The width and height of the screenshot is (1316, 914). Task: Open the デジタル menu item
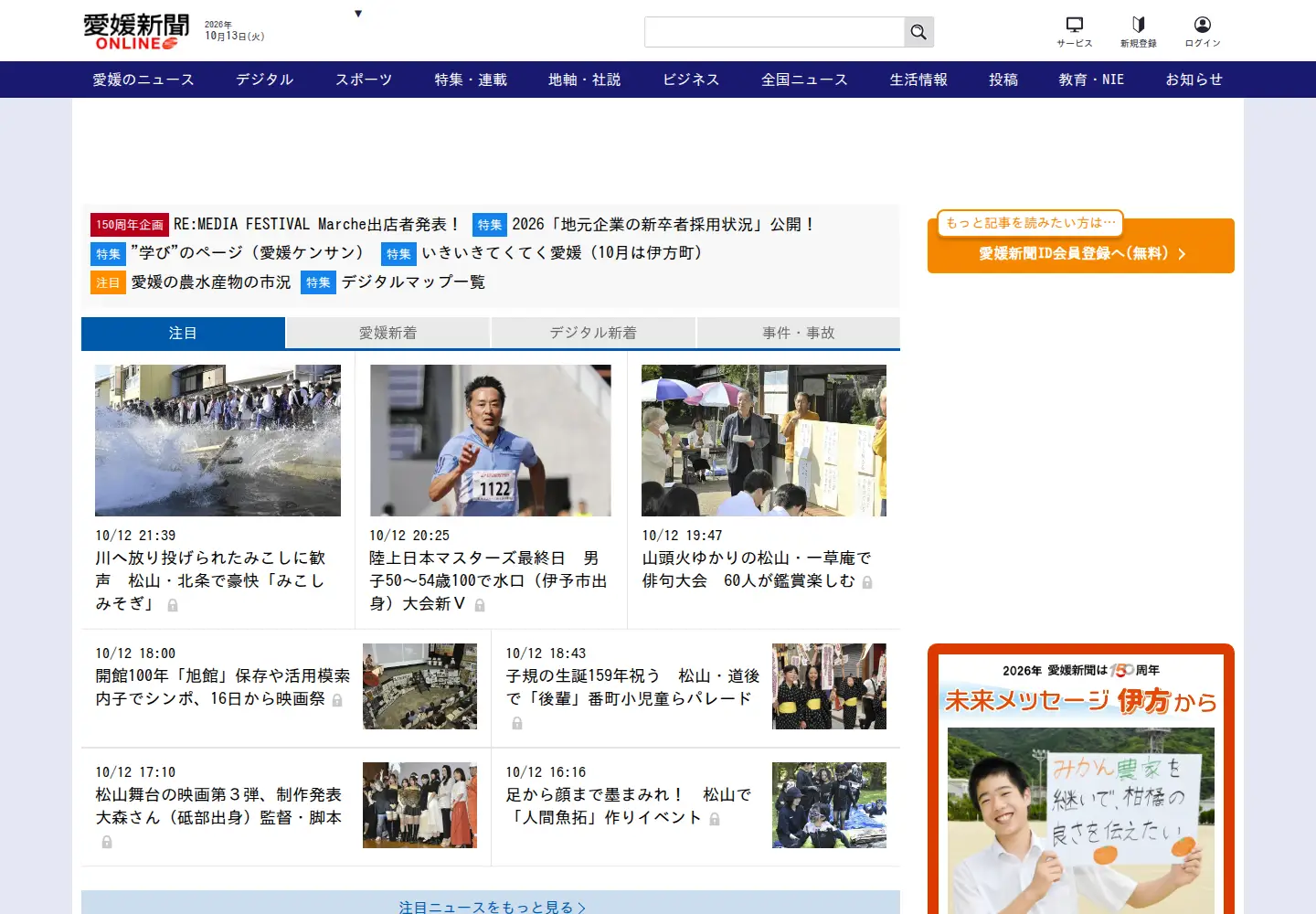click(x=265, y=80)
